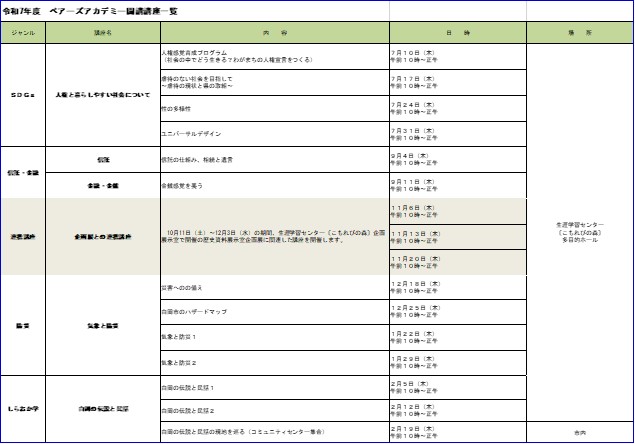Viewport: 635px width, 444px height.
Task: Select the 気象と防災 course name cell
Action: [103, 326]
